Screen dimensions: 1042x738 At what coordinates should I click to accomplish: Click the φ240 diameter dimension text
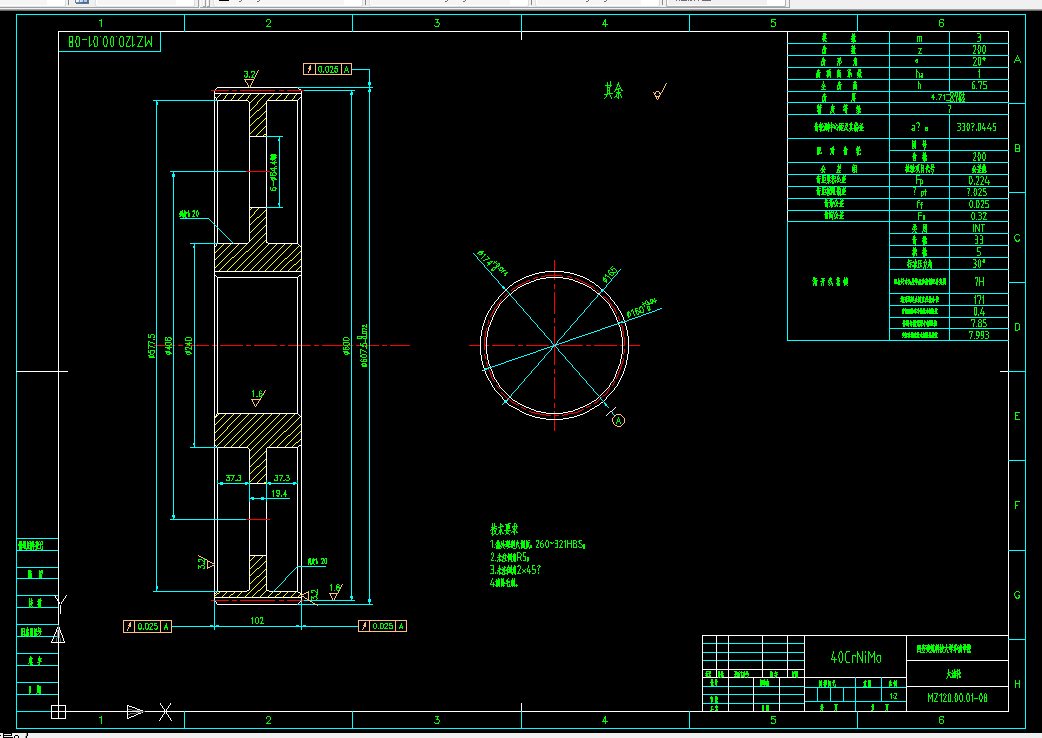coord(189,345)
